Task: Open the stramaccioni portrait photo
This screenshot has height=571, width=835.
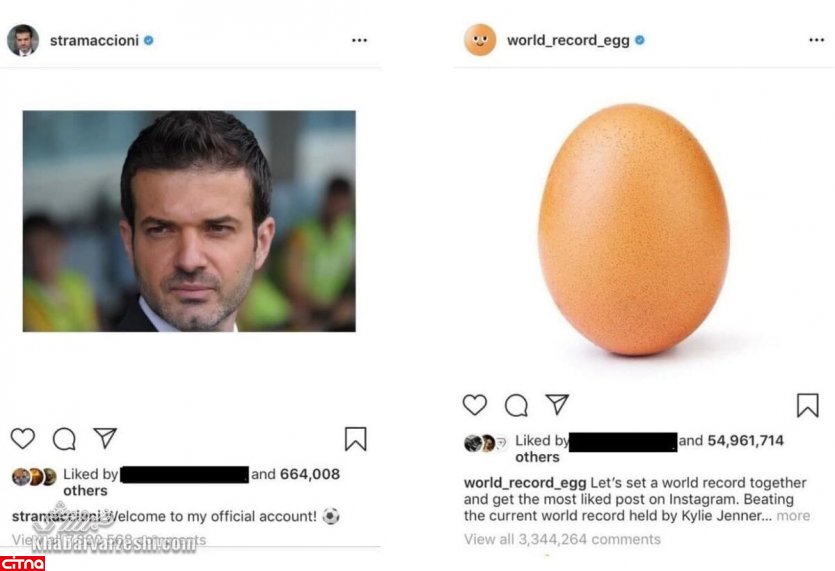Action: [189, 221]
